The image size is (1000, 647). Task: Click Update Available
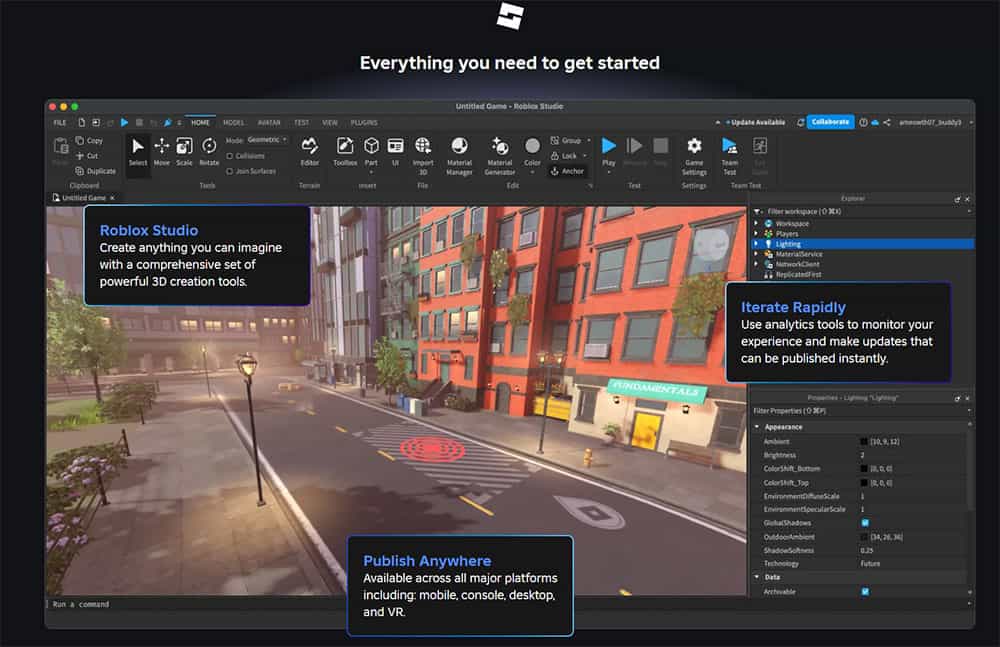point(756,123)
